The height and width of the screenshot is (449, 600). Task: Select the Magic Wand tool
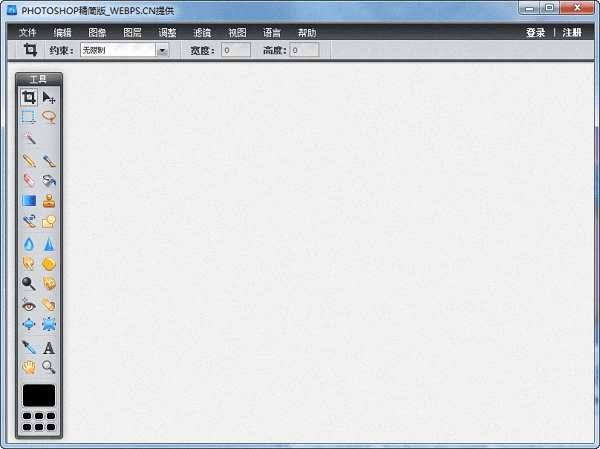[29, 138]
